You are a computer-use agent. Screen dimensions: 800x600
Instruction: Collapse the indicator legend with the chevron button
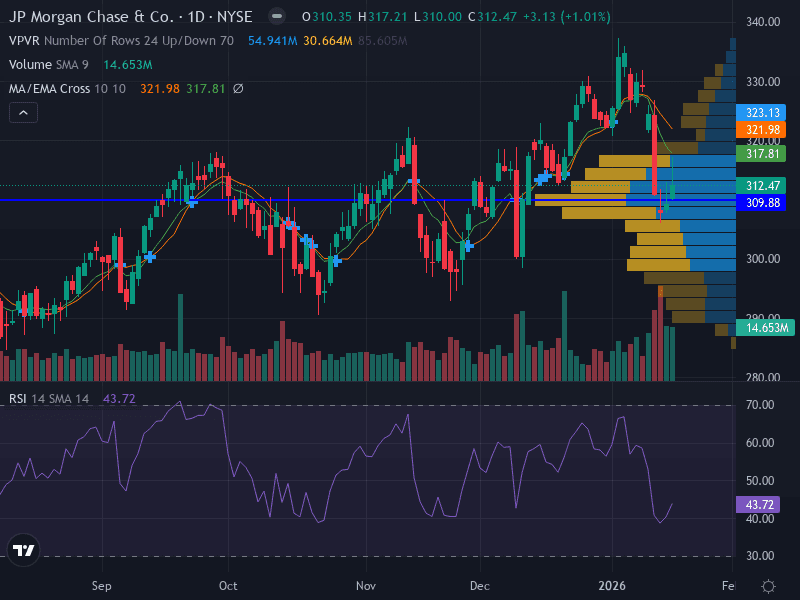pos(23,113)
